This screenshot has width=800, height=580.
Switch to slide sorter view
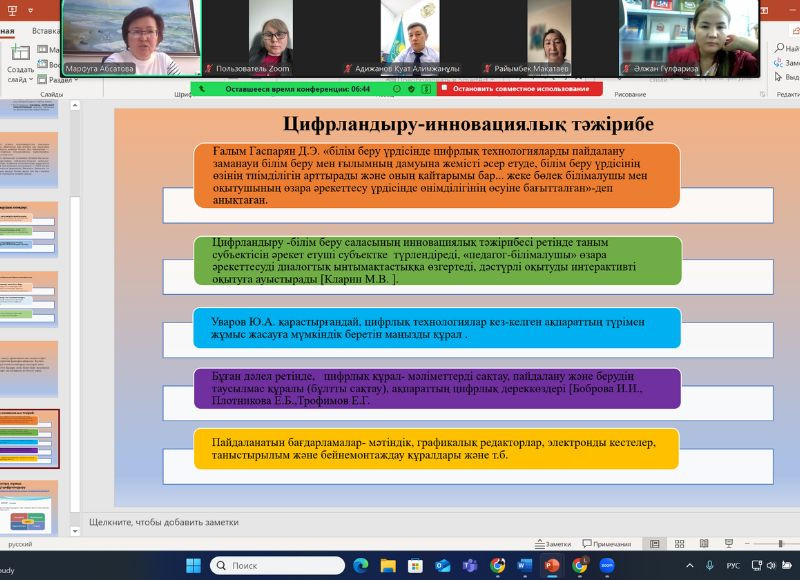pyautogui.click(x=678, y=544)
